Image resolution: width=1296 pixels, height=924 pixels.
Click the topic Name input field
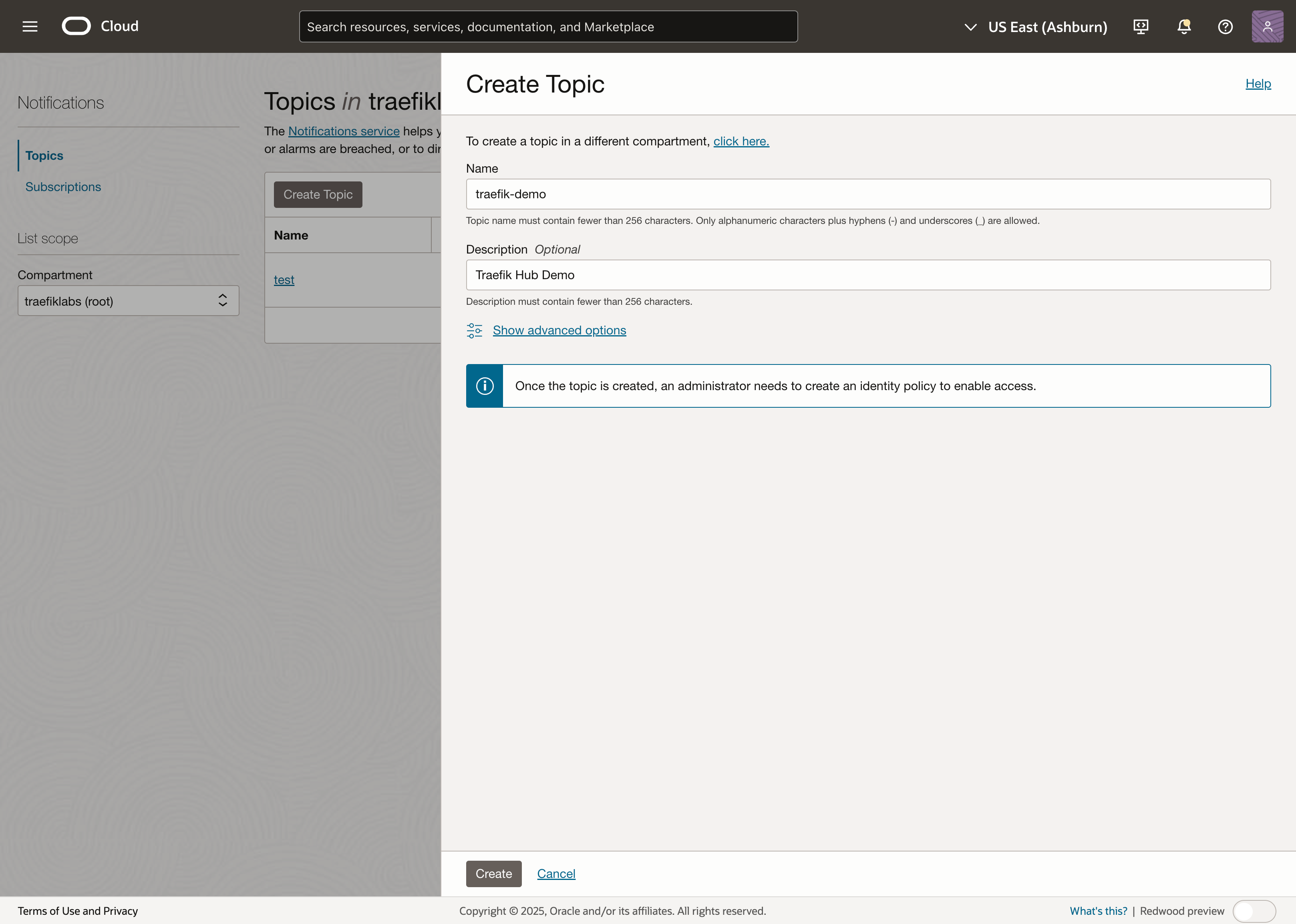coord(867,194)
